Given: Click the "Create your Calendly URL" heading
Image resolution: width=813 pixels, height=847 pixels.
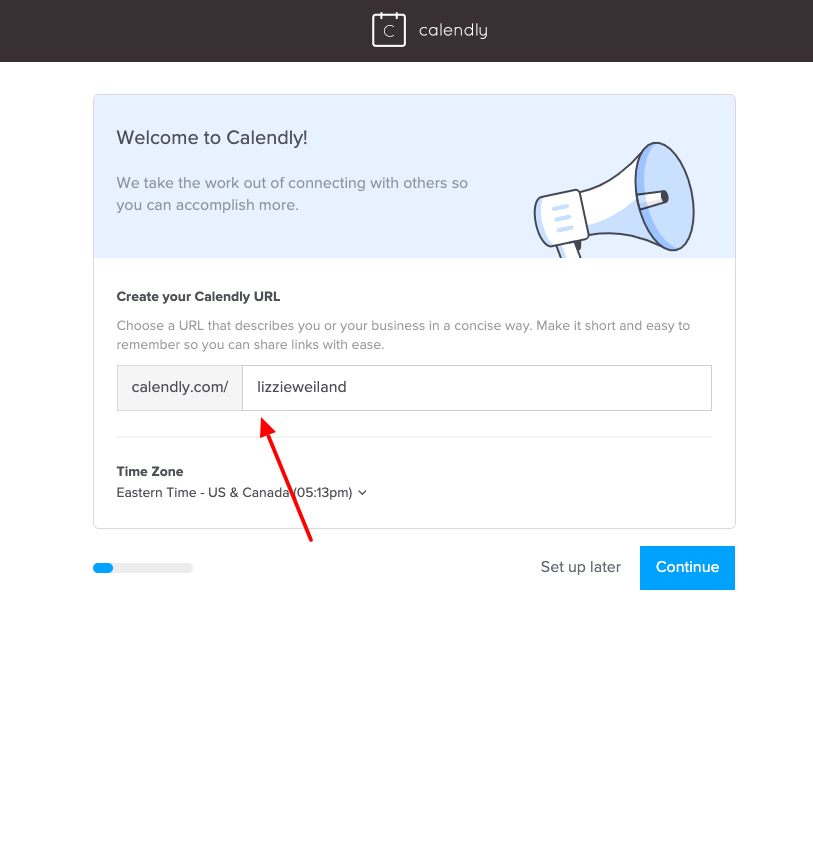Looking at the screenshot, I should point(198,296).
